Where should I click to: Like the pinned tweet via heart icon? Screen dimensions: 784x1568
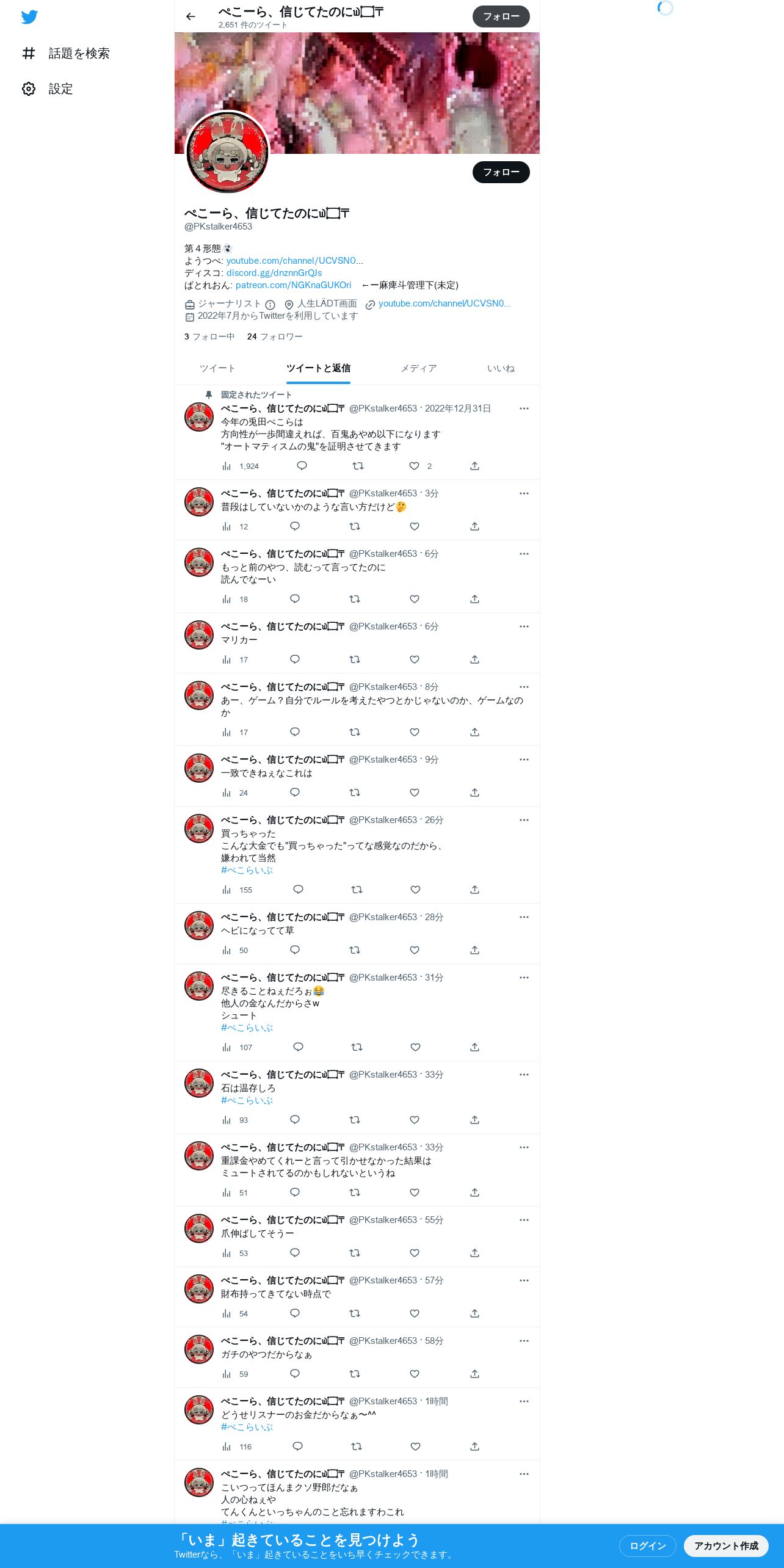pyautogui.click(x=415, y=466)
